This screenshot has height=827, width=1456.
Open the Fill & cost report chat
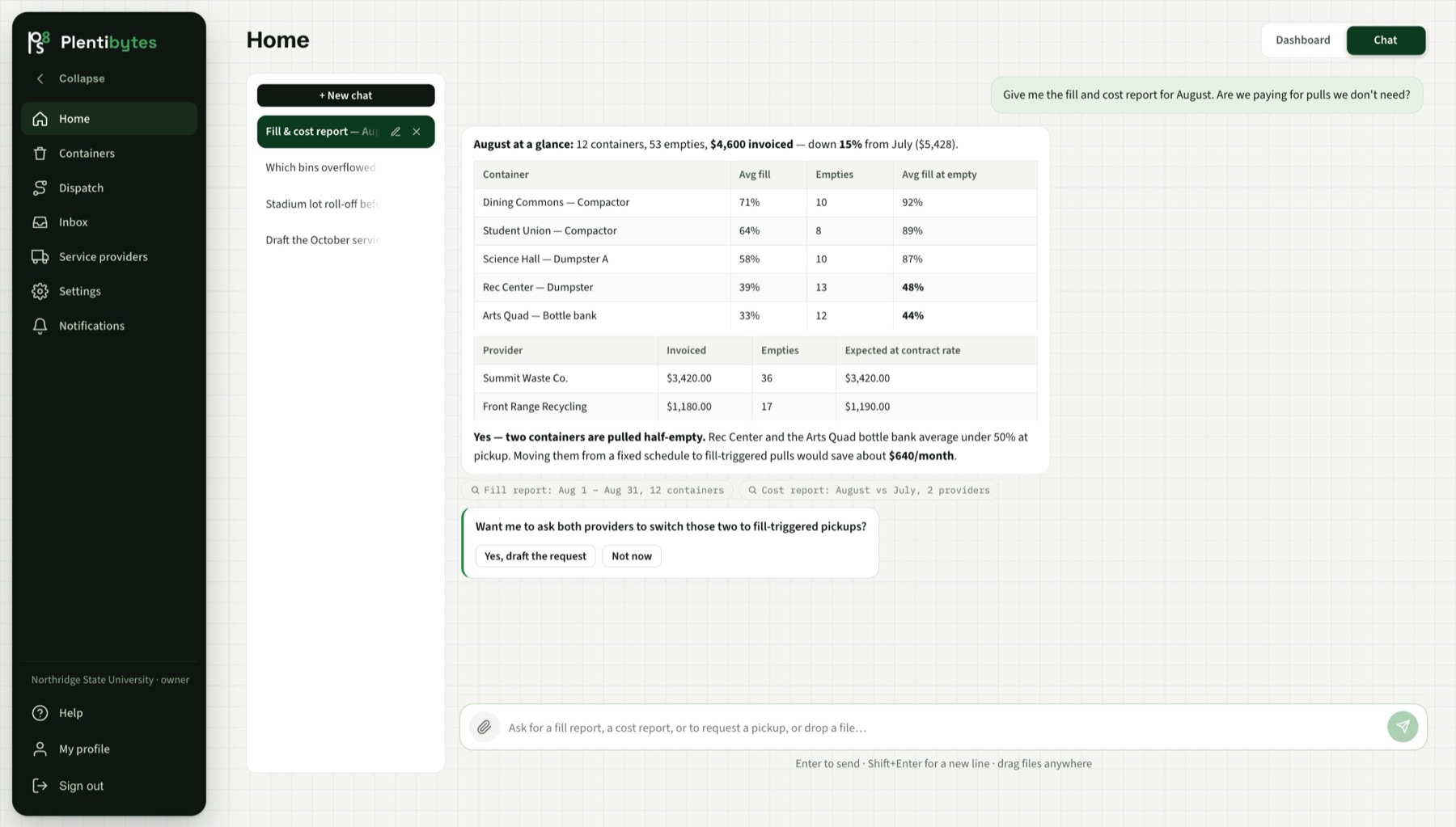322,132
